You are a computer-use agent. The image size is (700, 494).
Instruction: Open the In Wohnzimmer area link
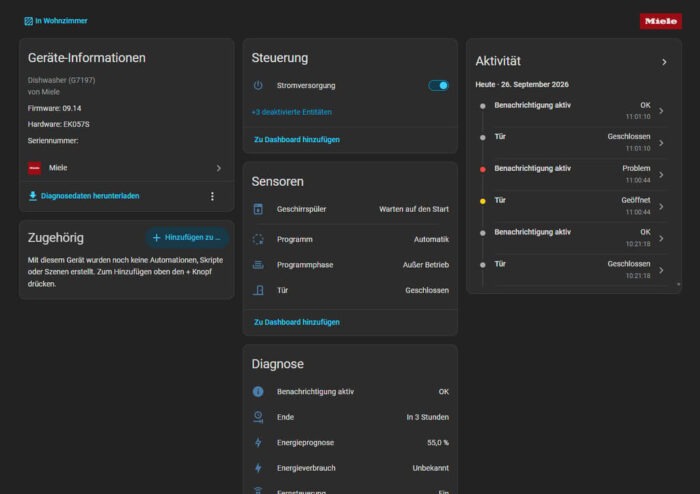(x=61, y=21)
